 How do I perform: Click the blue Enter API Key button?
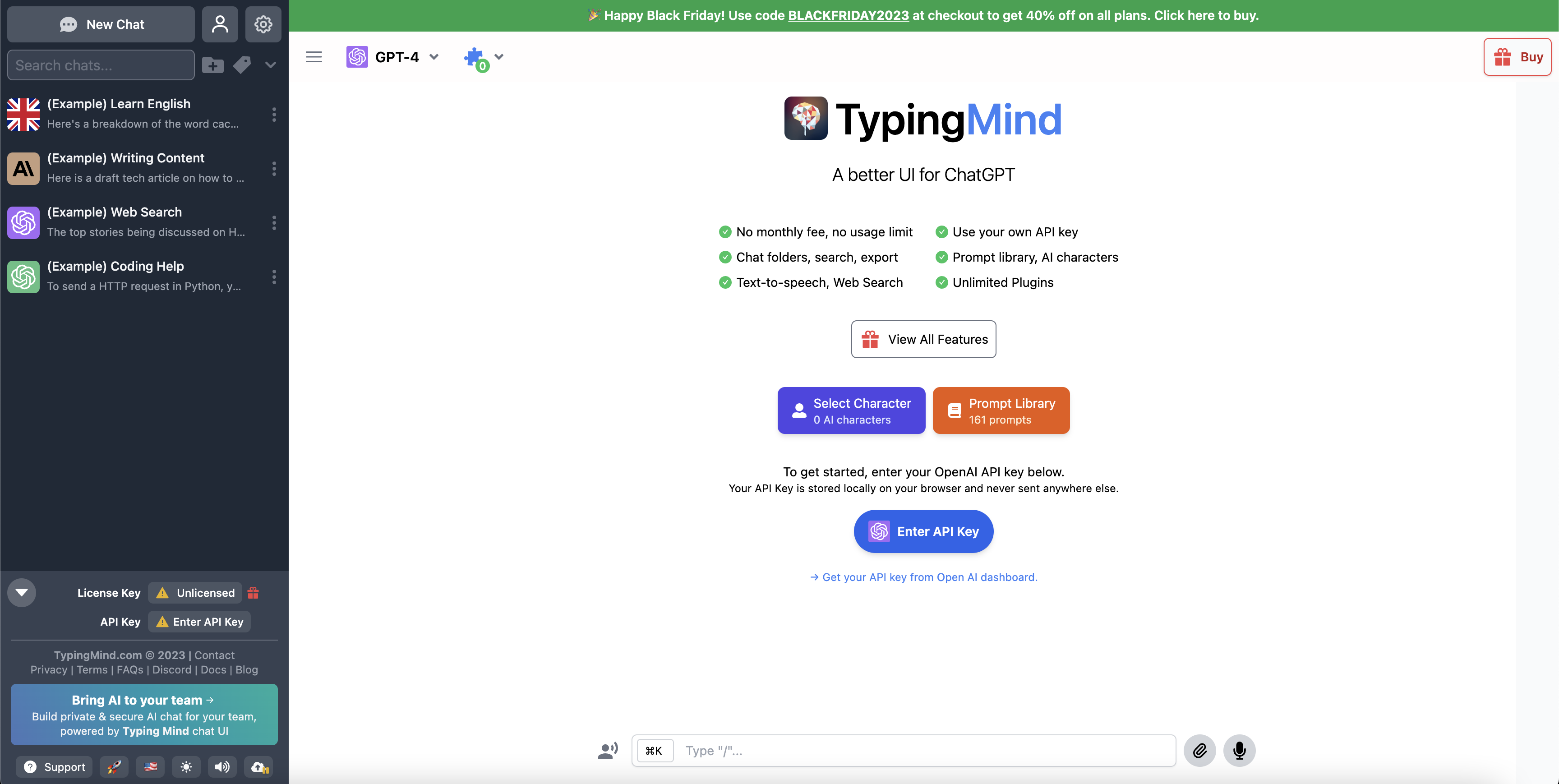(923, 531)
